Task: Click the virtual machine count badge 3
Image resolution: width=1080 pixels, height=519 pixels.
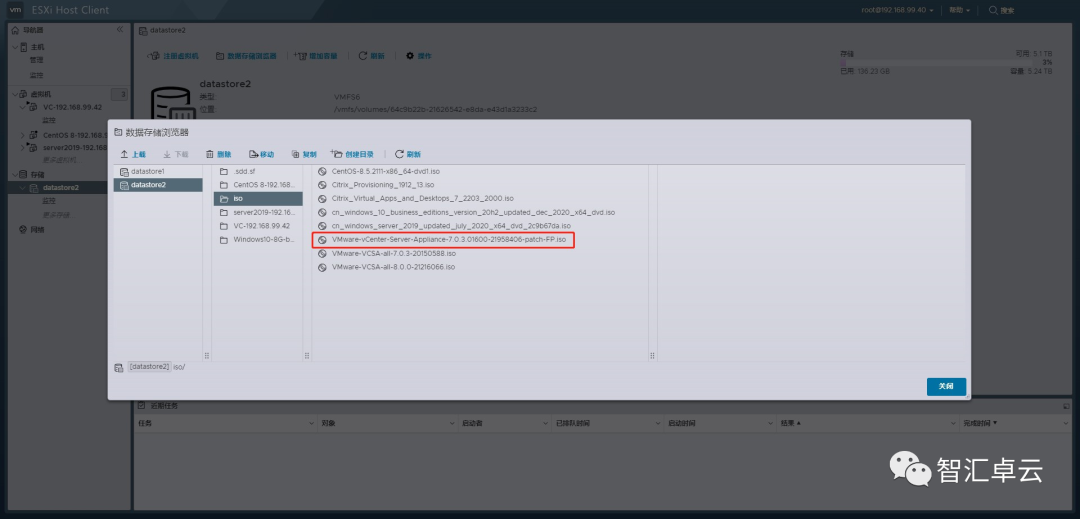Action: pos(119,94)
